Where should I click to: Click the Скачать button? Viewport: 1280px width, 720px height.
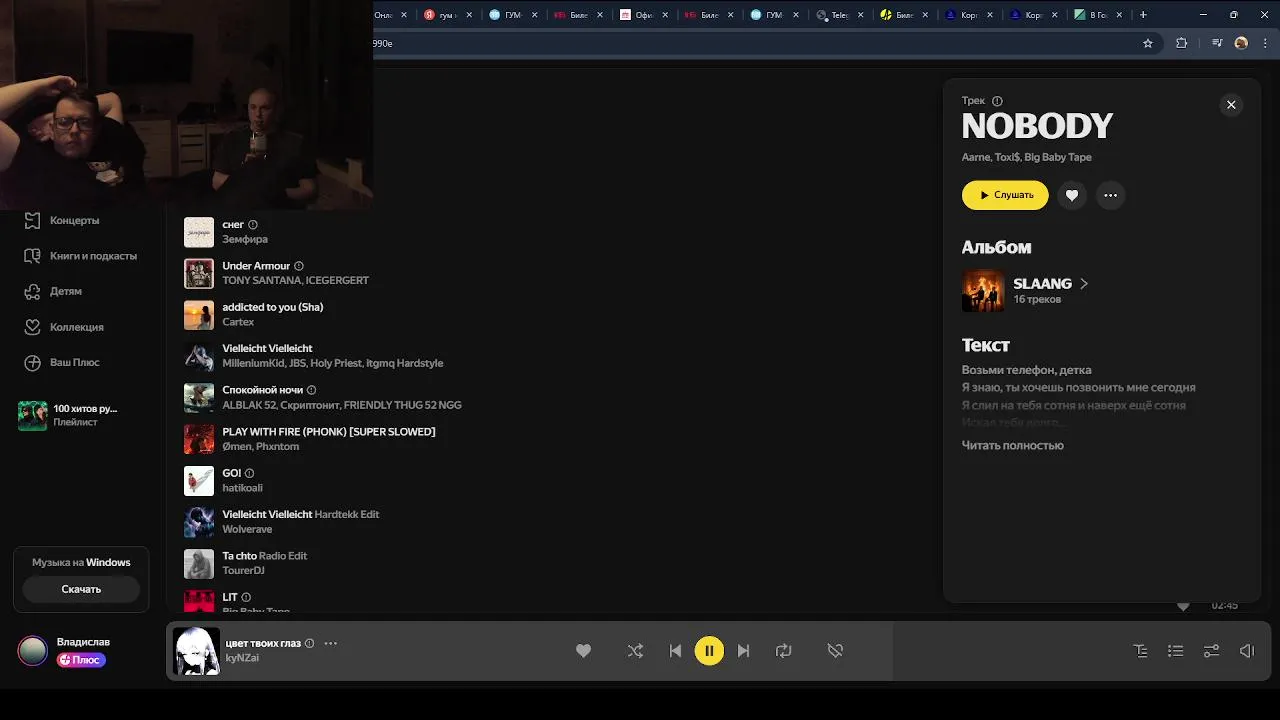(x=81, y=589)
